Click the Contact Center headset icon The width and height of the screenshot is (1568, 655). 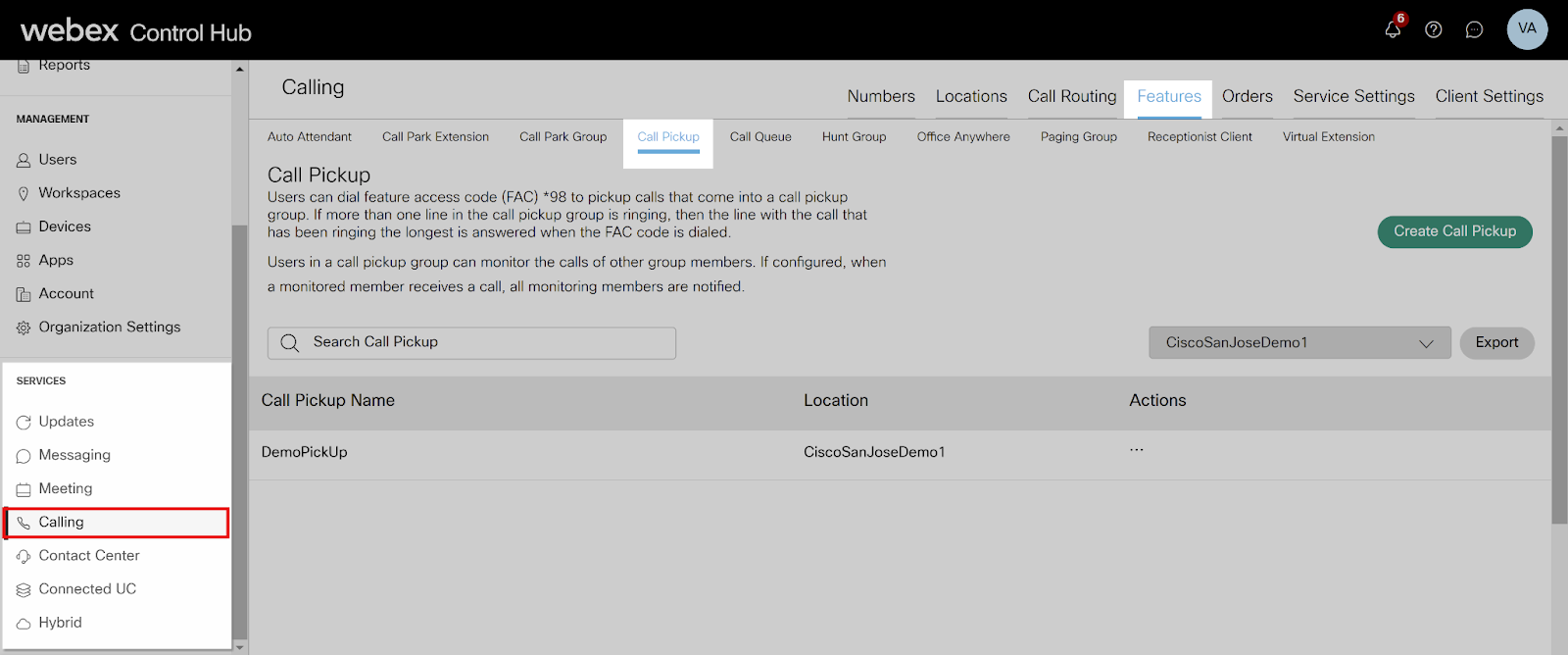(x=24, y=556)
